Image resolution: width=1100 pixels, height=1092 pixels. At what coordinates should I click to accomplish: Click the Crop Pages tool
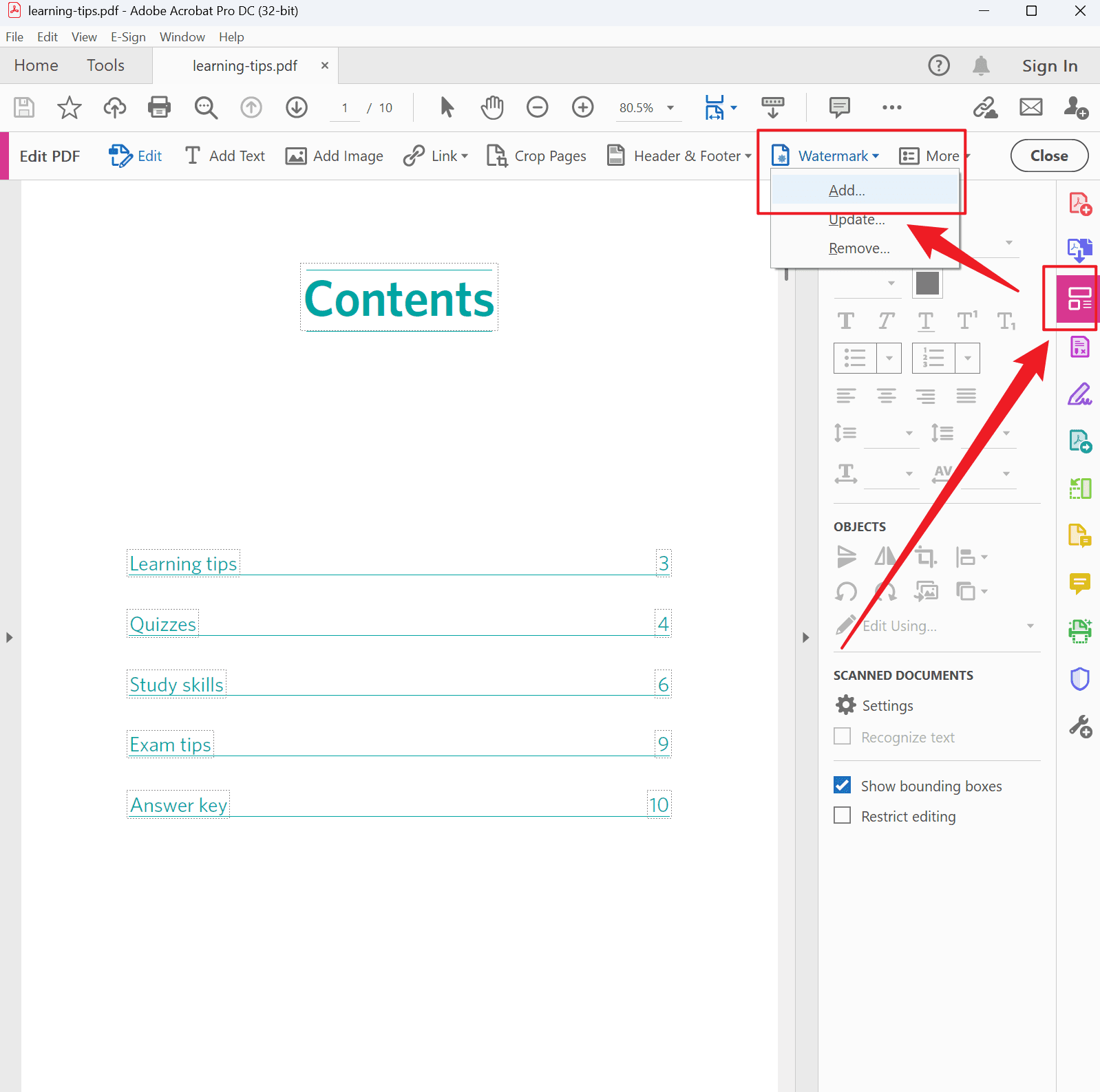tap(537, 156)
